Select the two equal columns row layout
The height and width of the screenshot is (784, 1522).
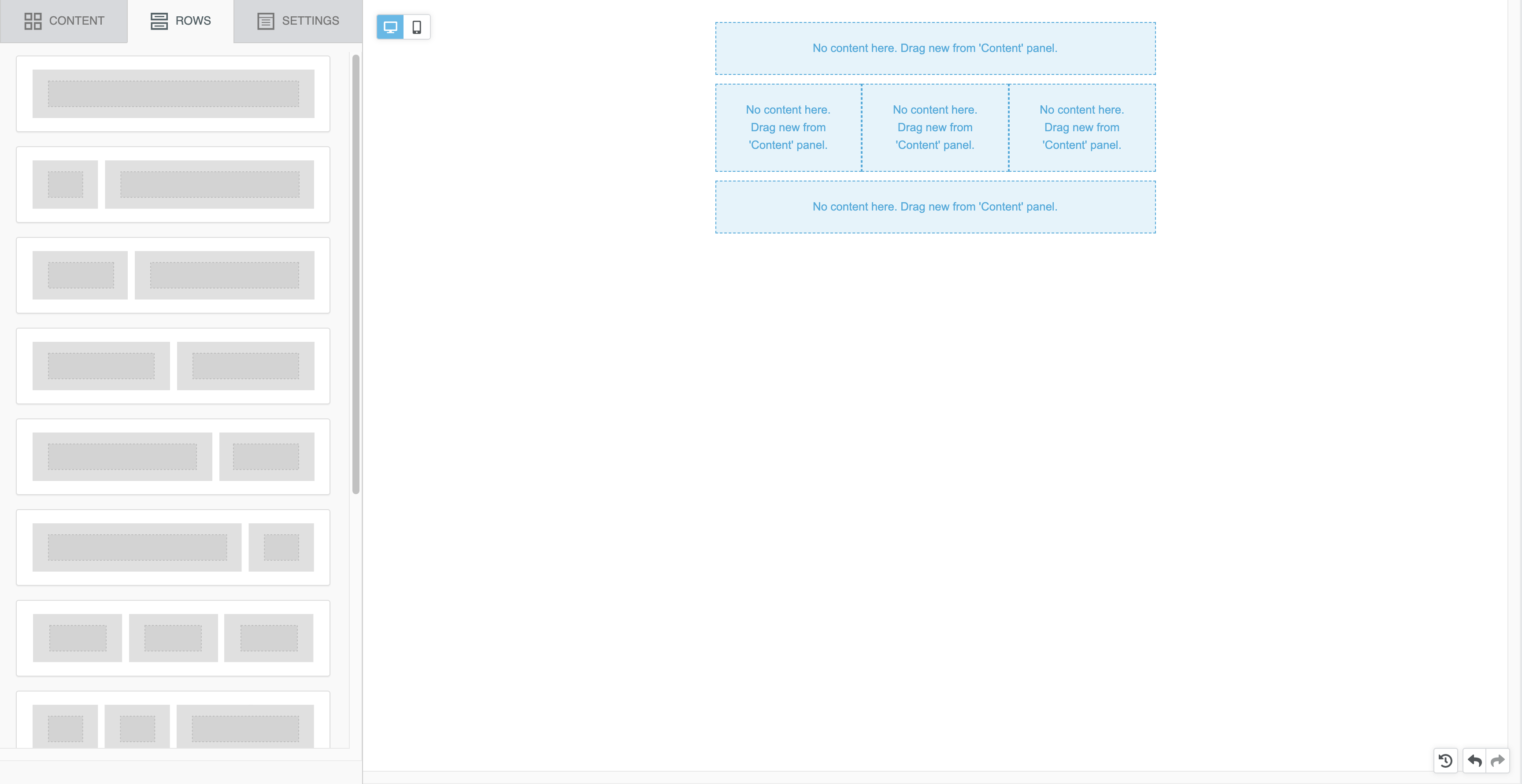coord(173,366)
